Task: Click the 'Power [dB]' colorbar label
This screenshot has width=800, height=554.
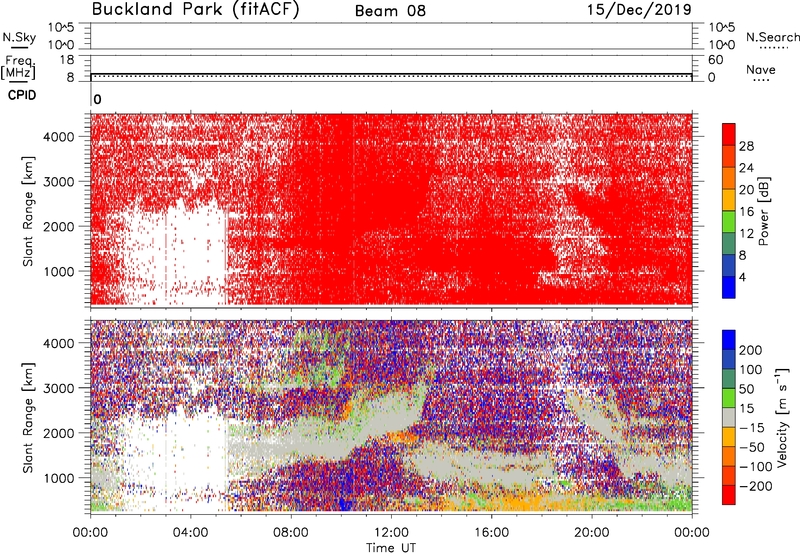Action: tap(763, 211)
